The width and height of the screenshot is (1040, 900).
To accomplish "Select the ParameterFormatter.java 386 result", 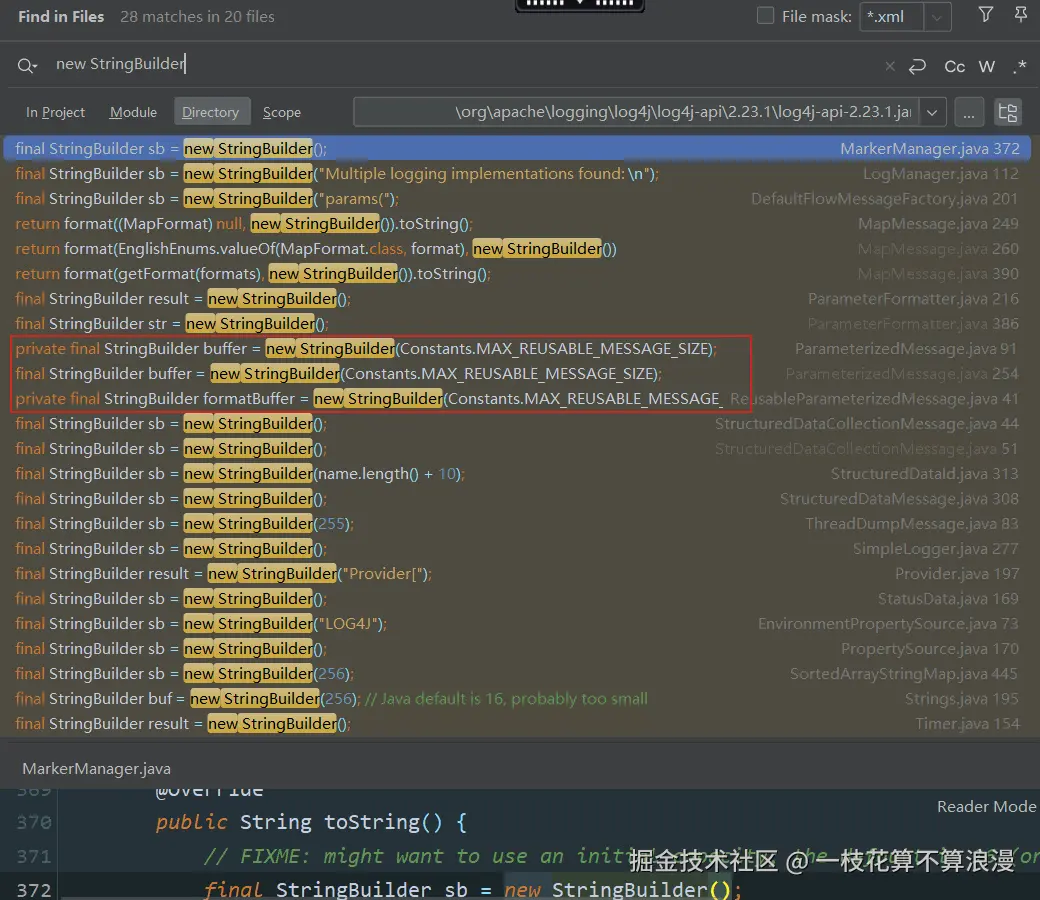I will (x=517, y=324).
